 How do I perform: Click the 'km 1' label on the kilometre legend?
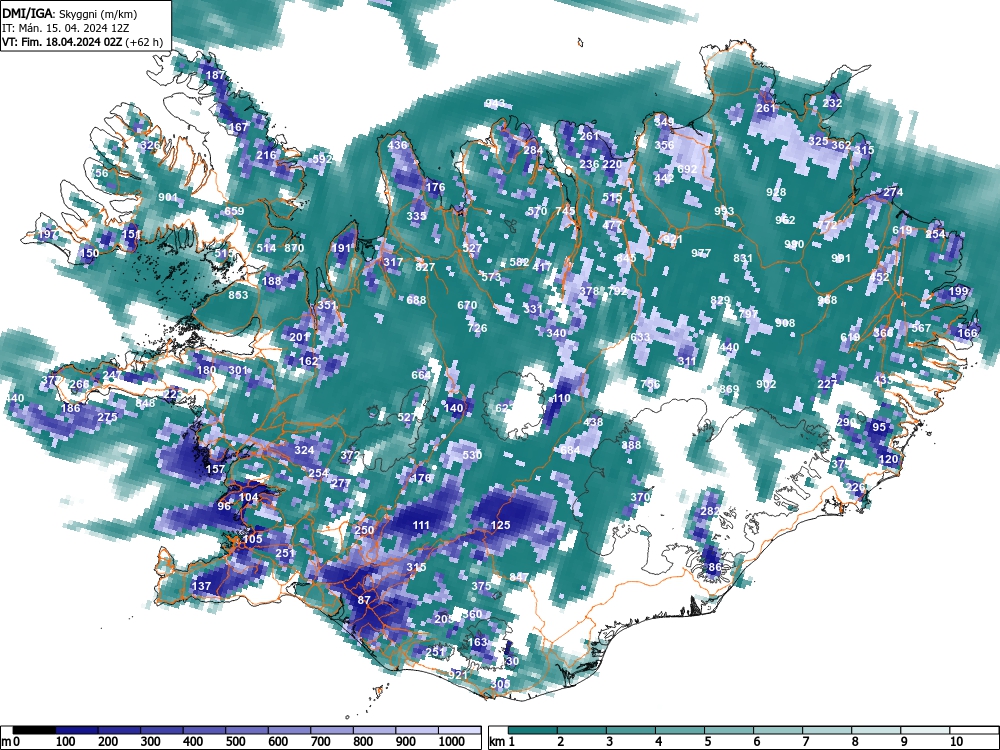(x=502, y=742)
